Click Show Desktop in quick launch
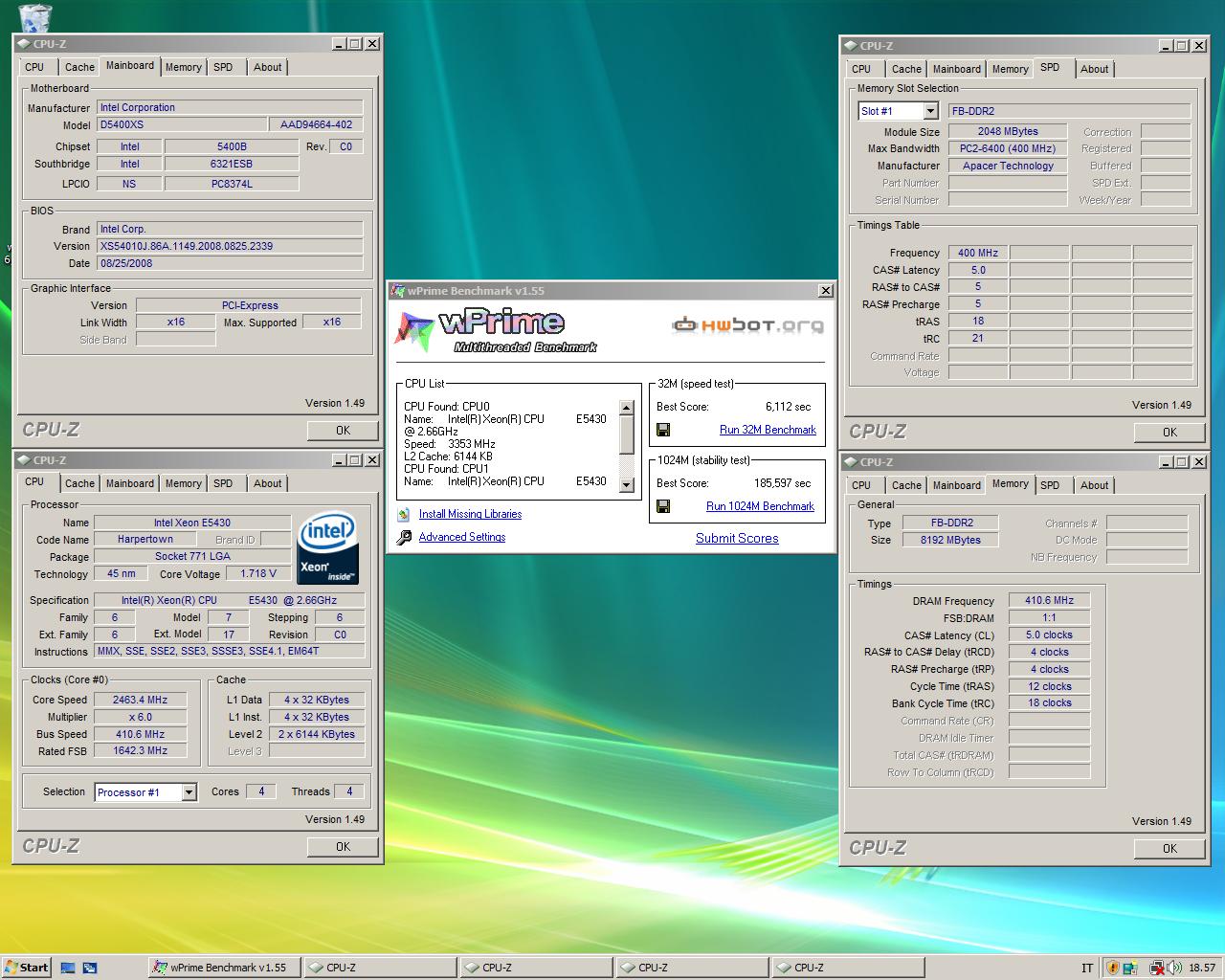Screen dimensions: 1225x980 pos(68,968)
